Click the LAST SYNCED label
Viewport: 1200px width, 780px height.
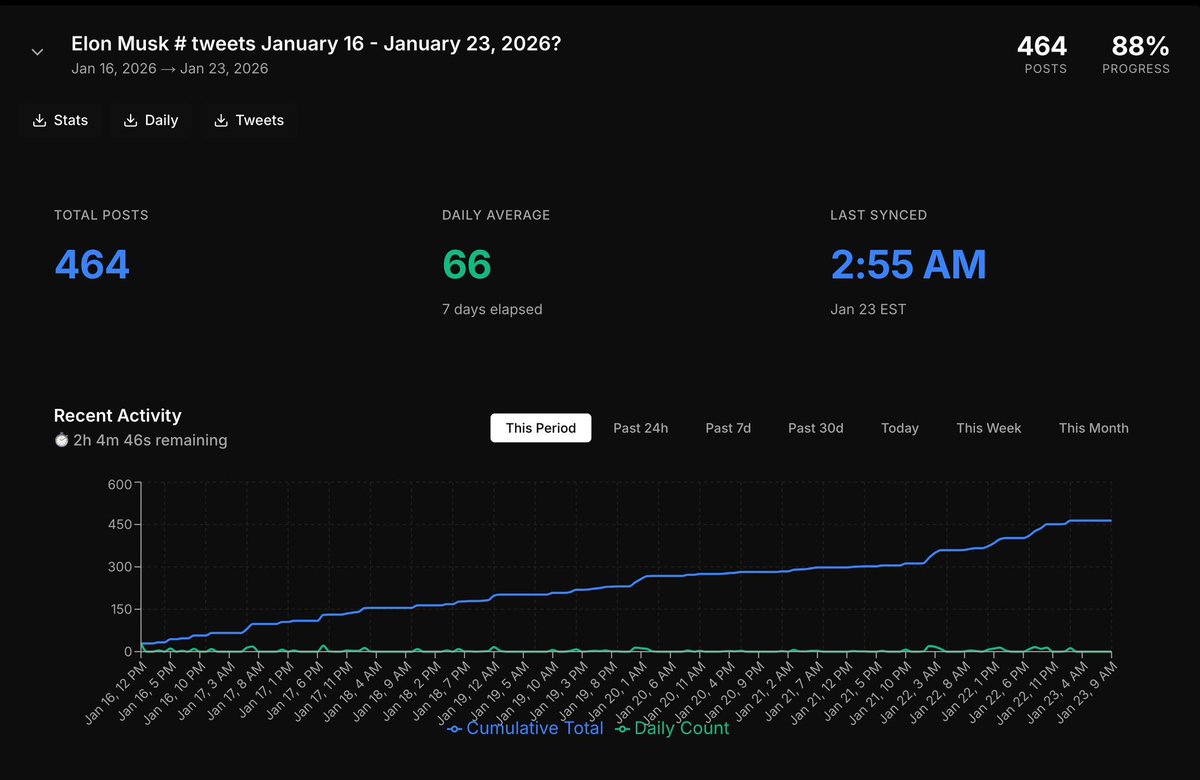click(878, 215)
